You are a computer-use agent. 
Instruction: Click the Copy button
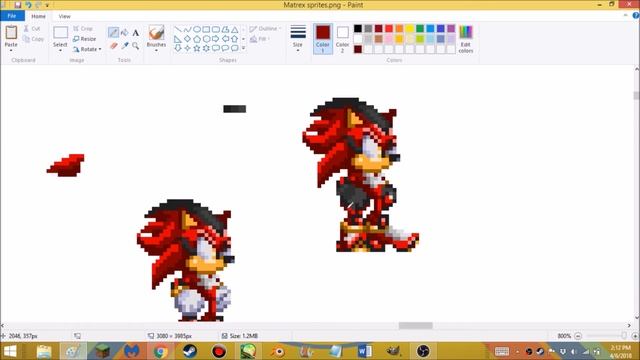pyautogui.click(x=33, y=39)
